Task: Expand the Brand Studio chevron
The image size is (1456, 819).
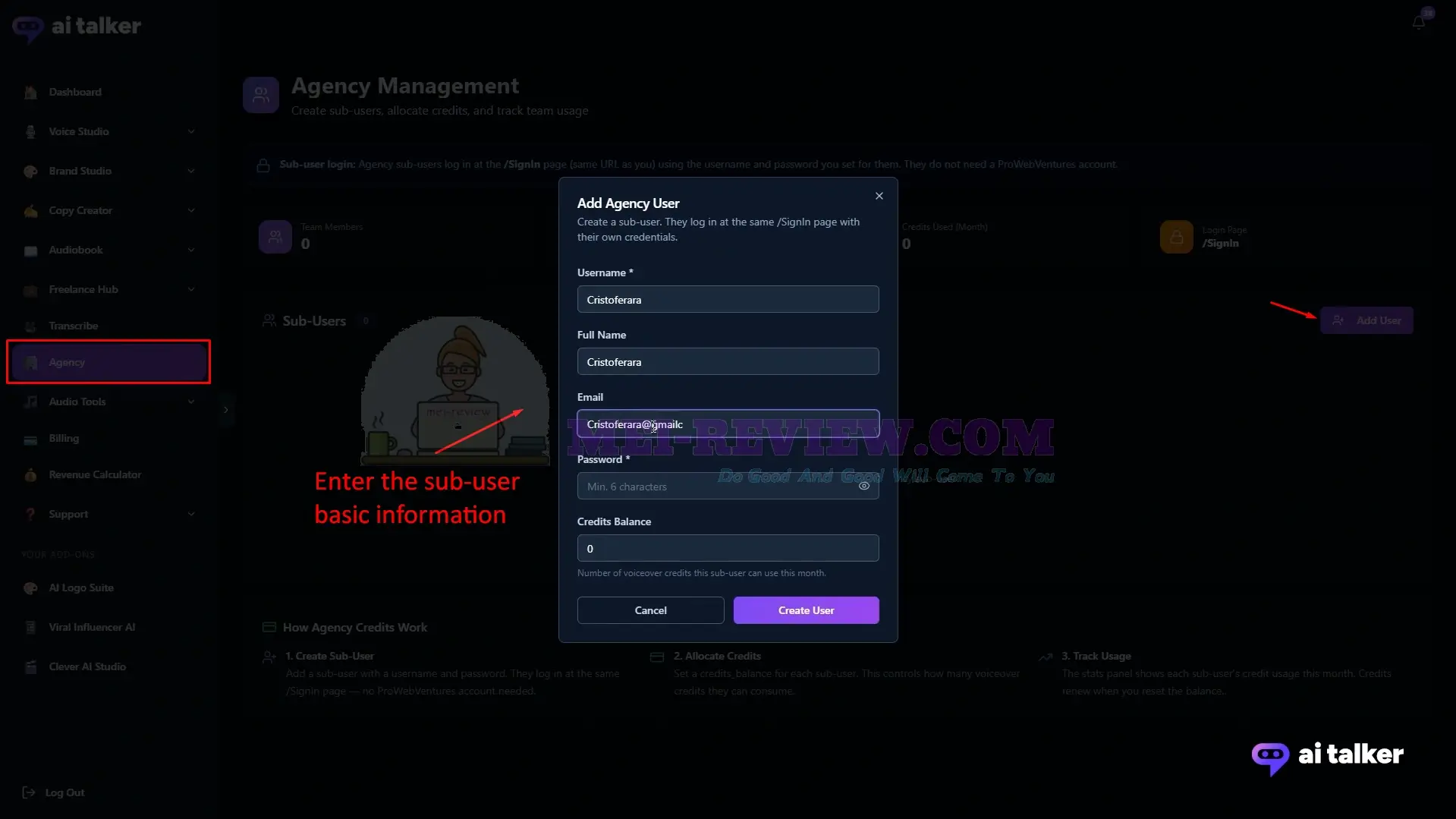Action: (x=190, y=171)
